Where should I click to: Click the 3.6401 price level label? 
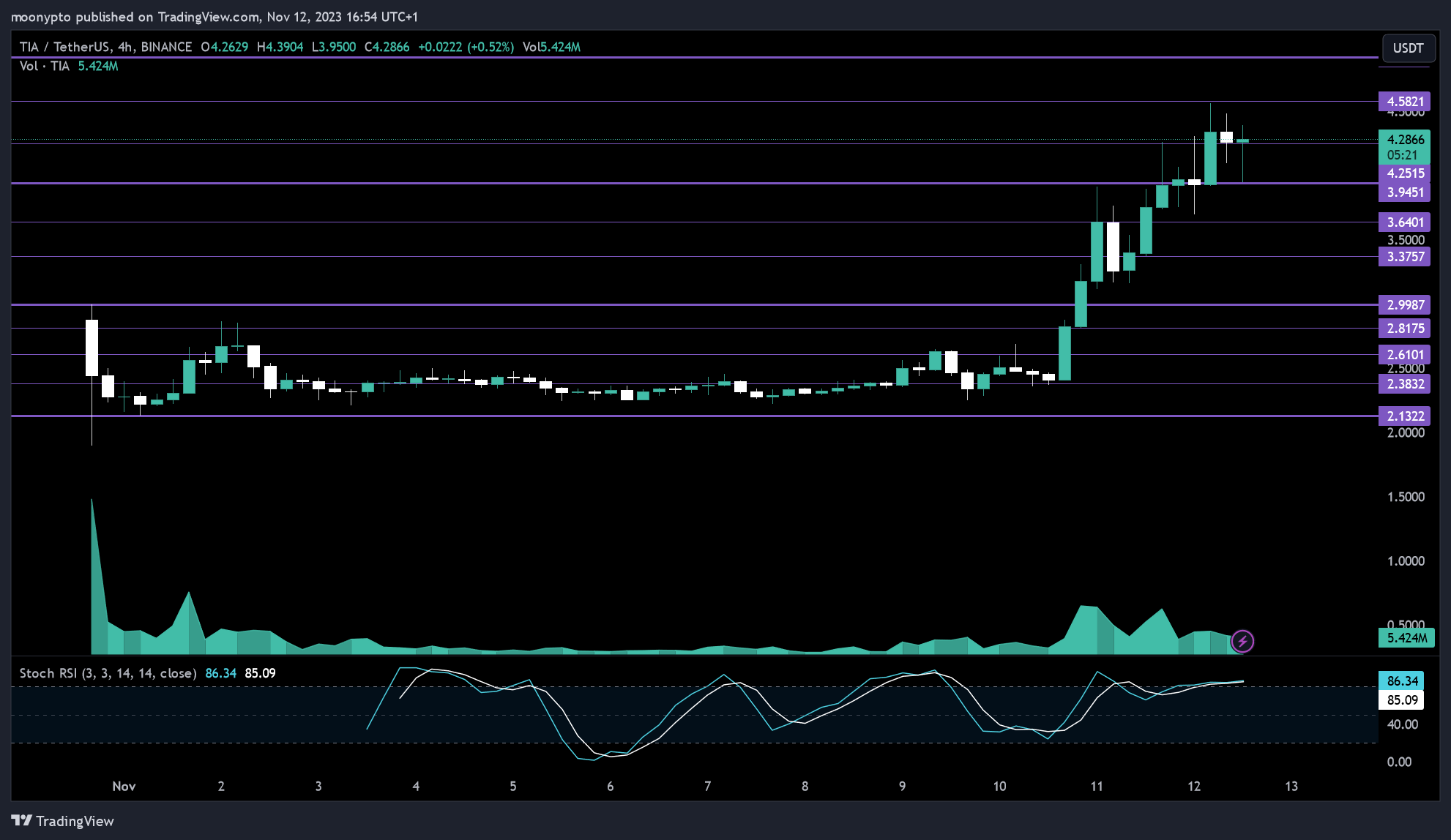click(x=1404, y=222)
